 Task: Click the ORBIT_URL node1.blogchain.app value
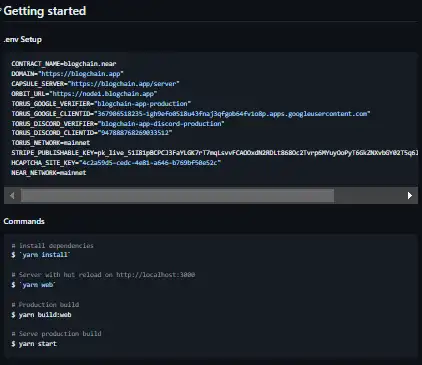(x=103, y=94)
